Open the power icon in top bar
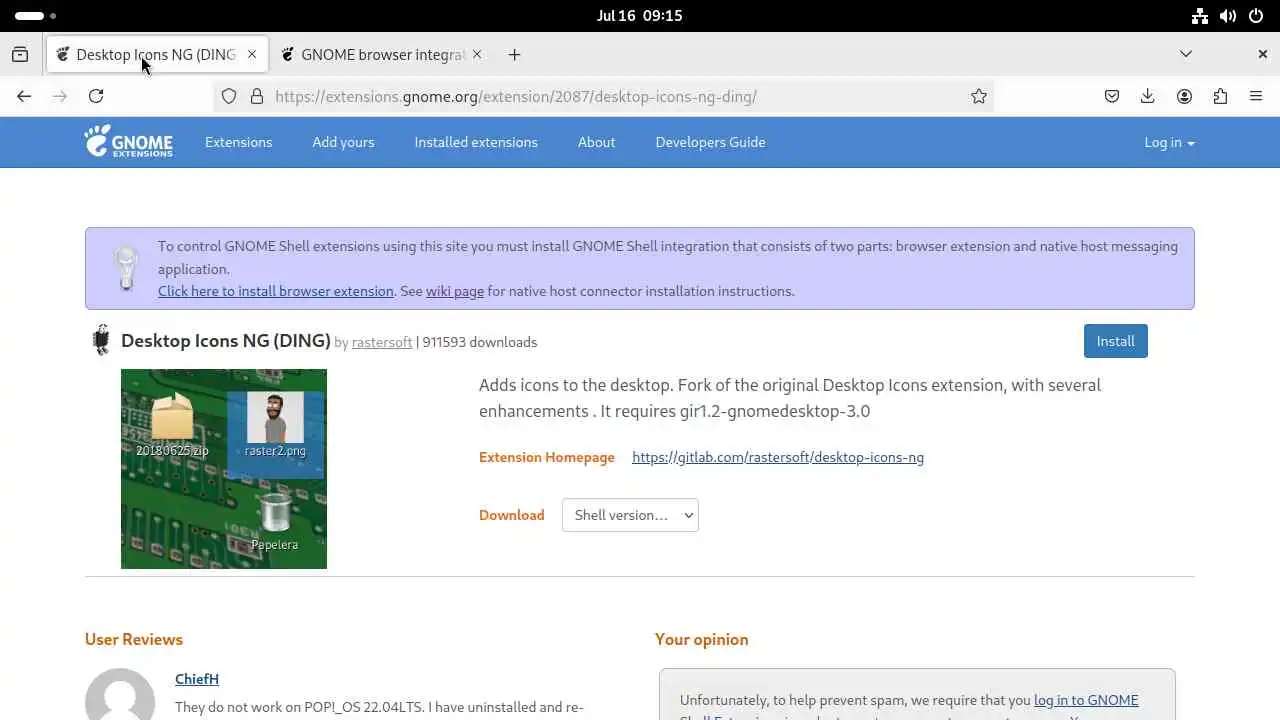The image size is (1280, 720). [1256, 16]
